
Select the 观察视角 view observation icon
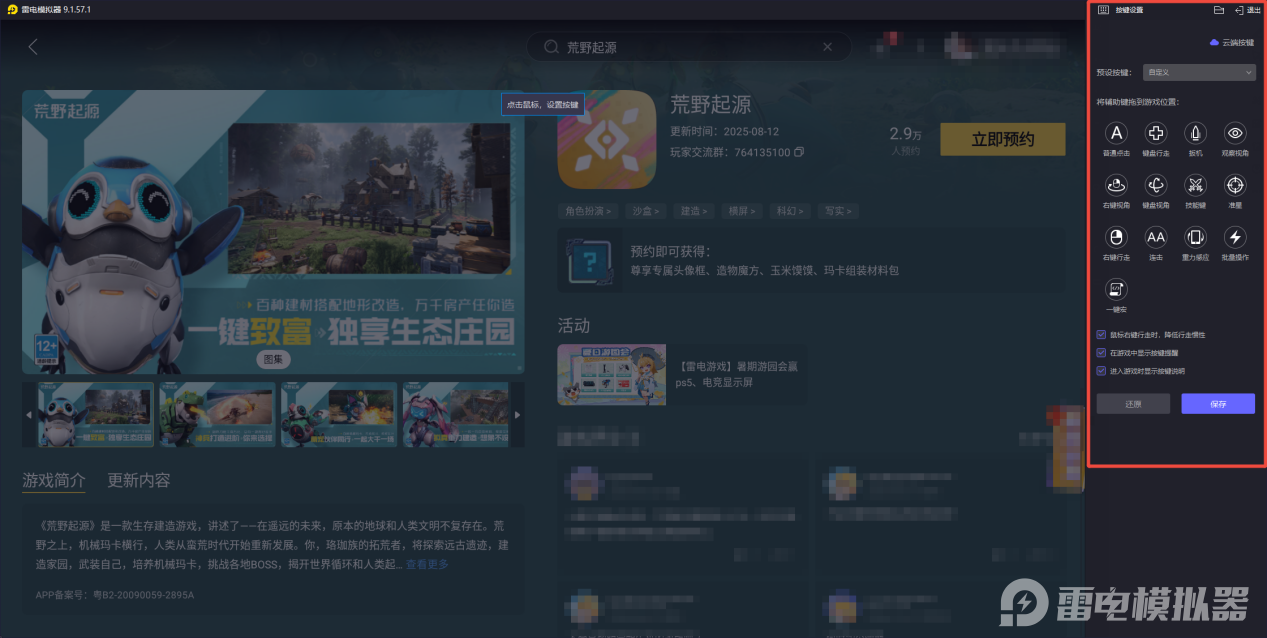point(1234,133)
